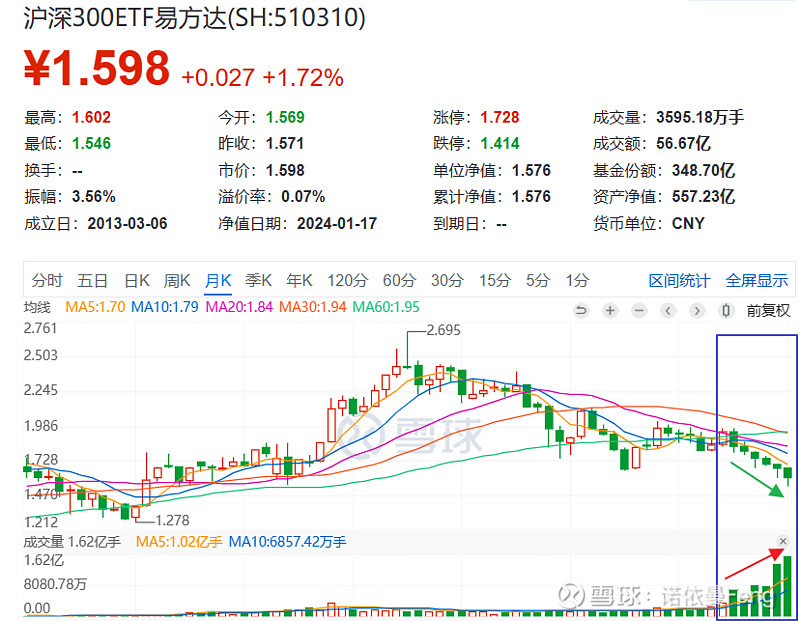This screenshot has height=621, width=800.
Task: Close the 成交量 volume indicator panel
Action: (x=783, y=541)
